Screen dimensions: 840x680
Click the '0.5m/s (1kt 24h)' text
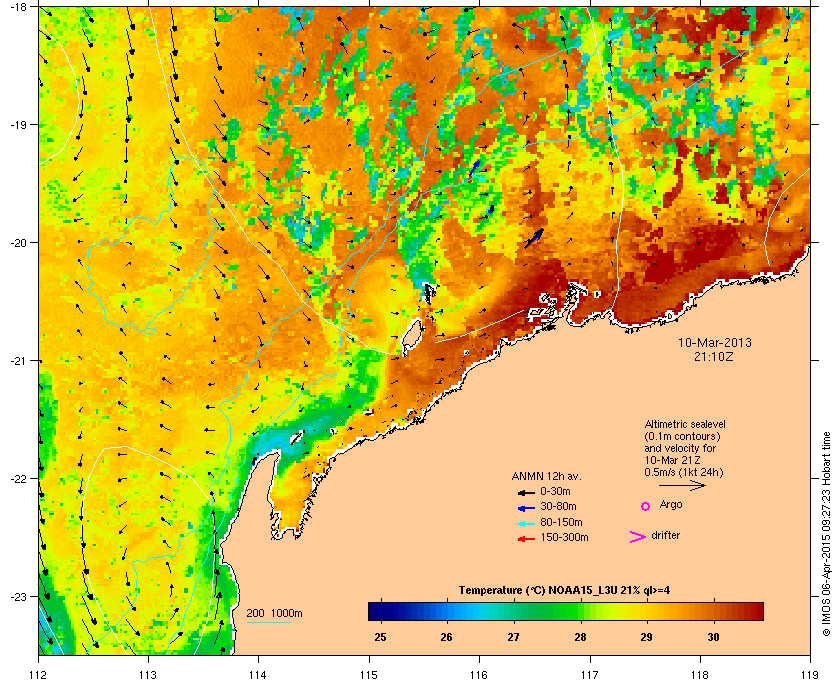tap(684, 473)
